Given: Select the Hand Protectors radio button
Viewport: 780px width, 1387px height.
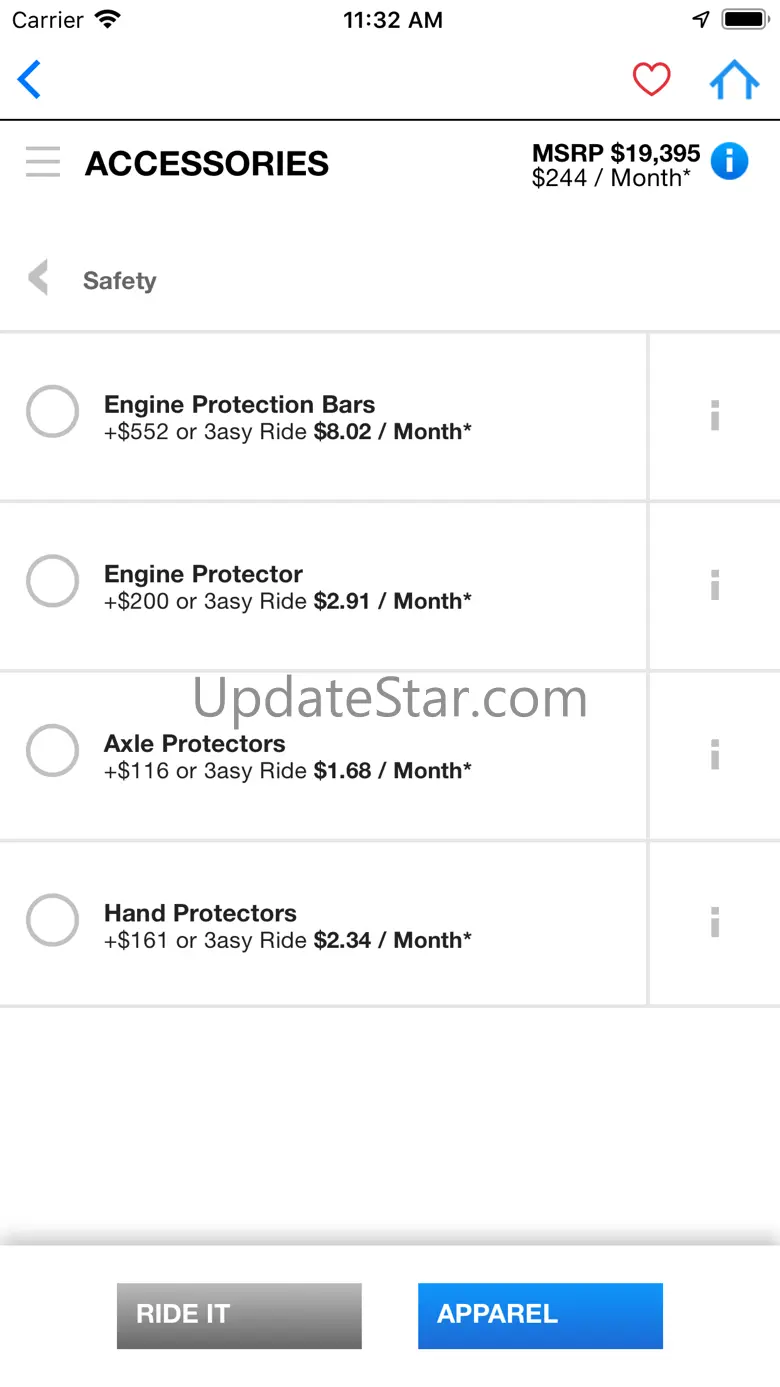Looking at the screenshot, I should point(52,920).
